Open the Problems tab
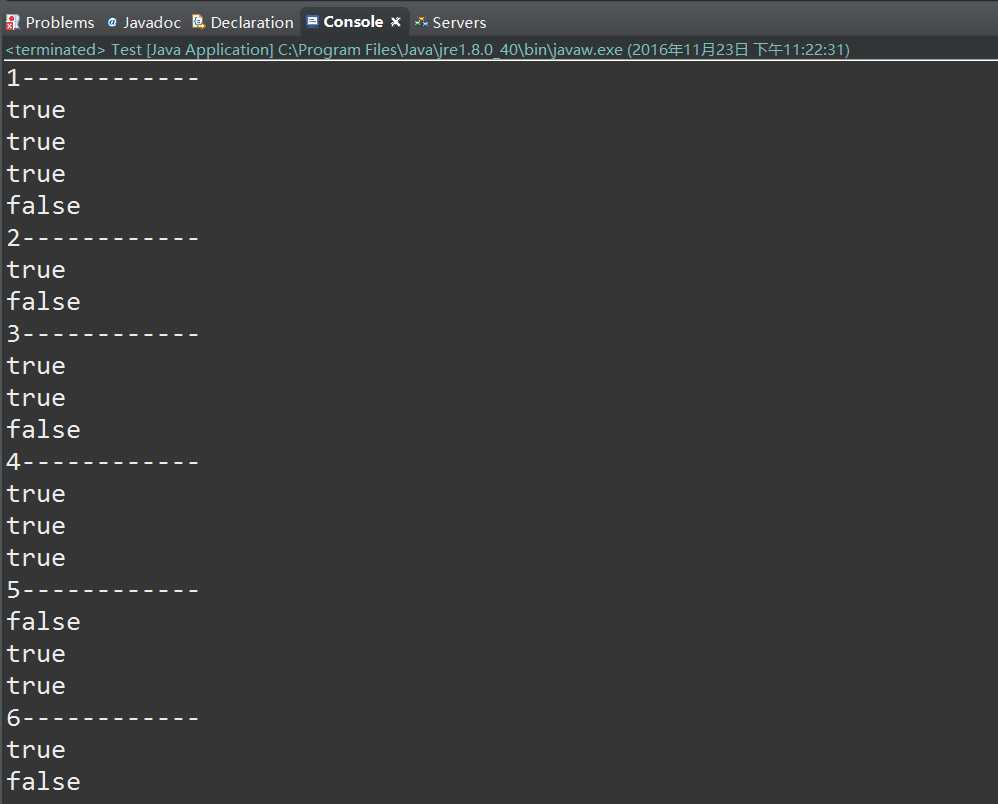The image size is (998, 804). pos(50,22)
